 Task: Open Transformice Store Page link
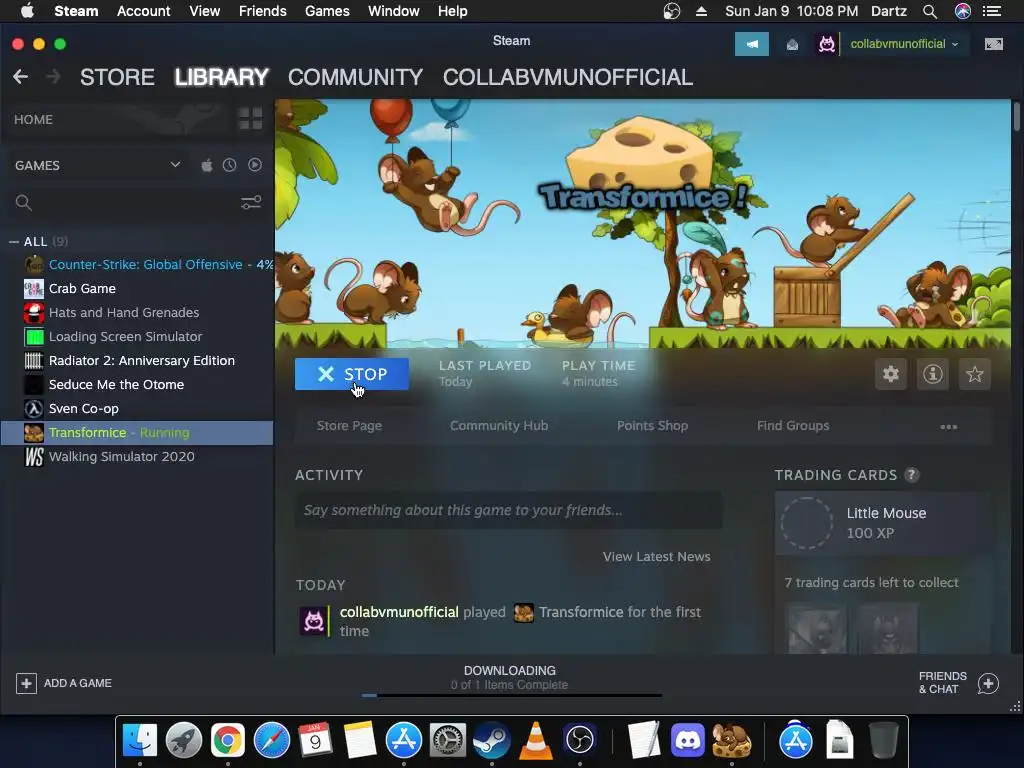click(x=349, y=426)
